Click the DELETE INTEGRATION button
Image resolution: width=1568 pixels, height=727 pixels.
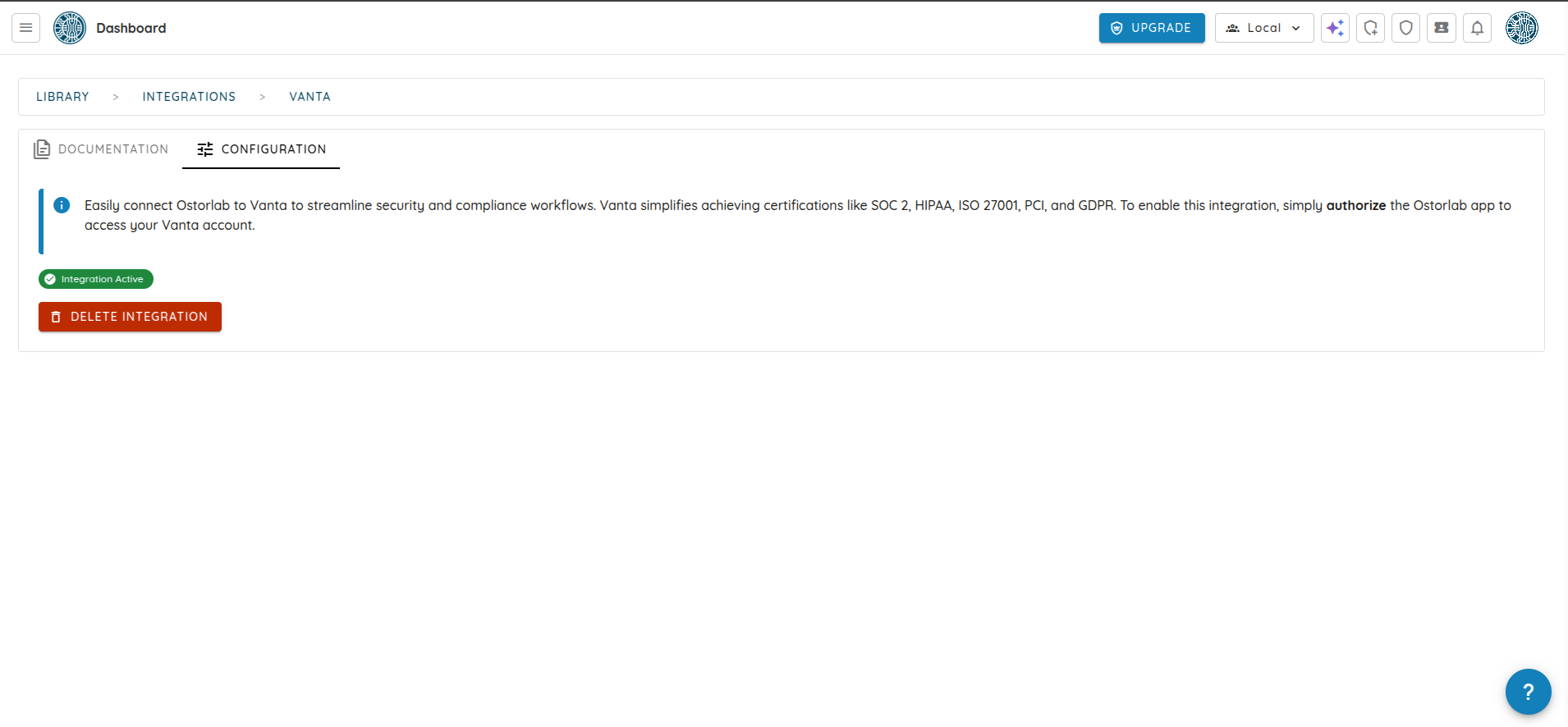pos(130,317)
